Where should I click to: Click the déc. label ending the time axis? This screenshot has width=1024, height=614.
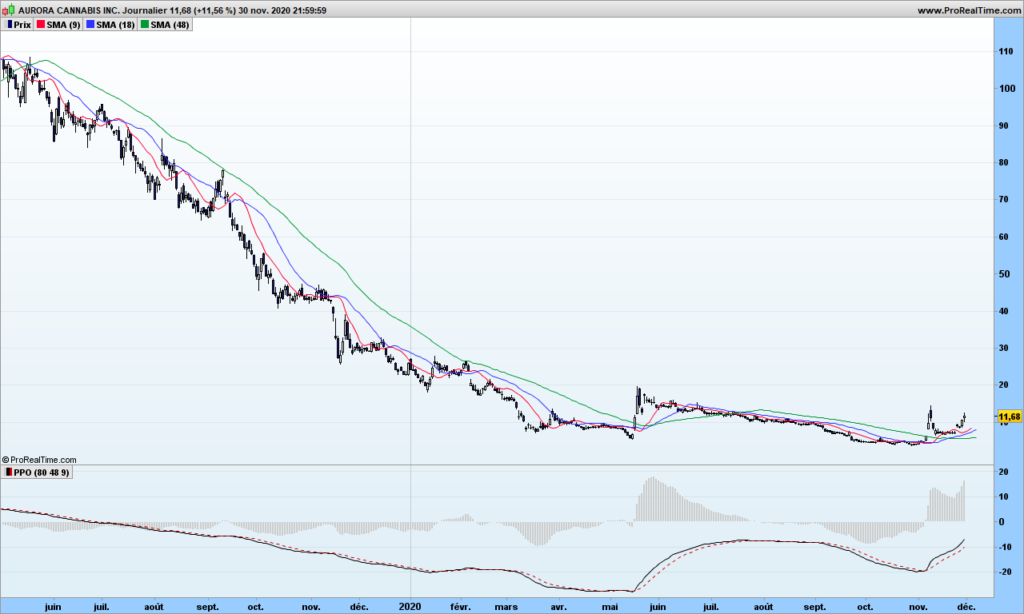tap(967, 607)
